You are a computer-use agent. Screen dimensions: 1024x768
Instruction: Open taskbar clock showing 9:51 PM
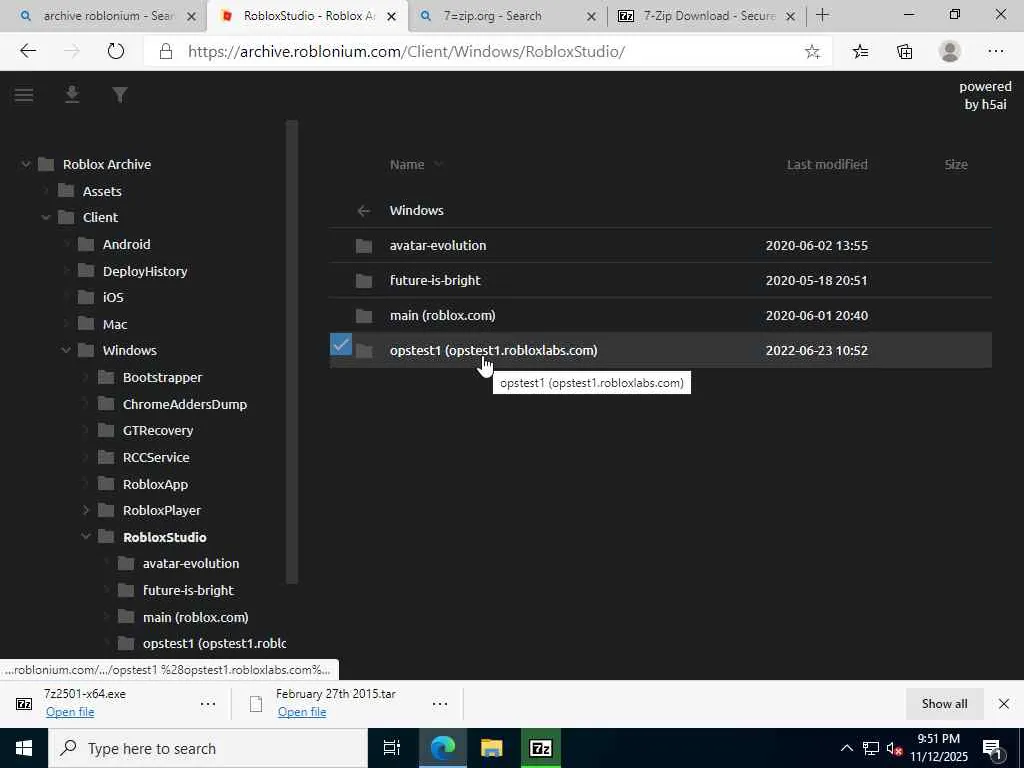click(x=938, y=748)
